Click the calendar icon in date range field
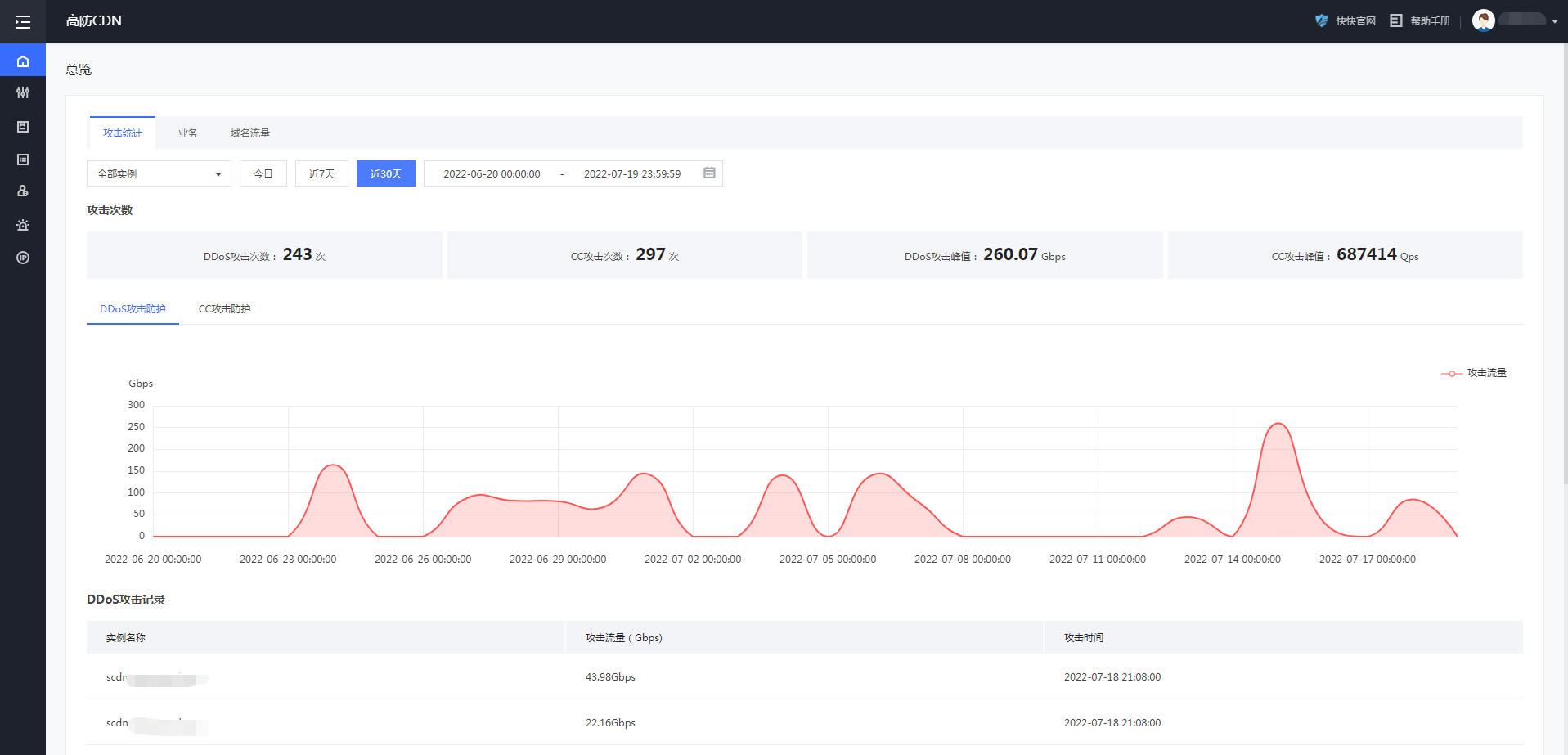Screen dimensions: 1568x755 [709, 173]
